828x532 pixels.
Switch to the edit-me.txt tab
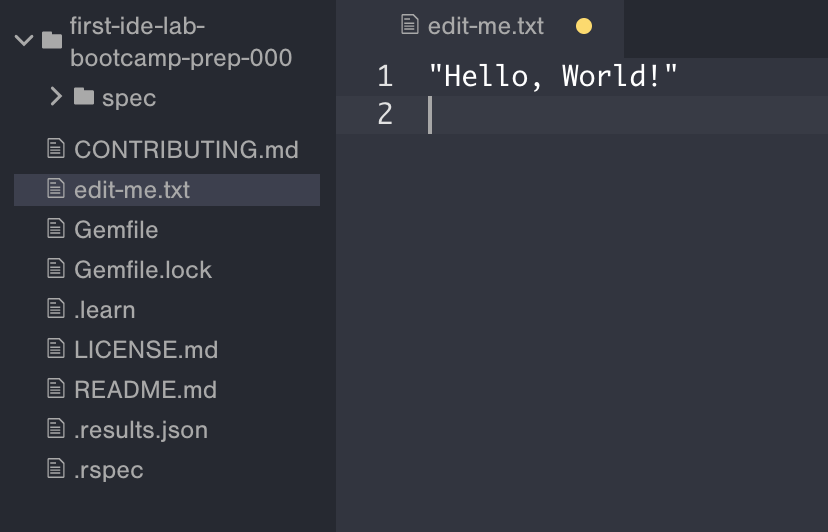point(485,26)
